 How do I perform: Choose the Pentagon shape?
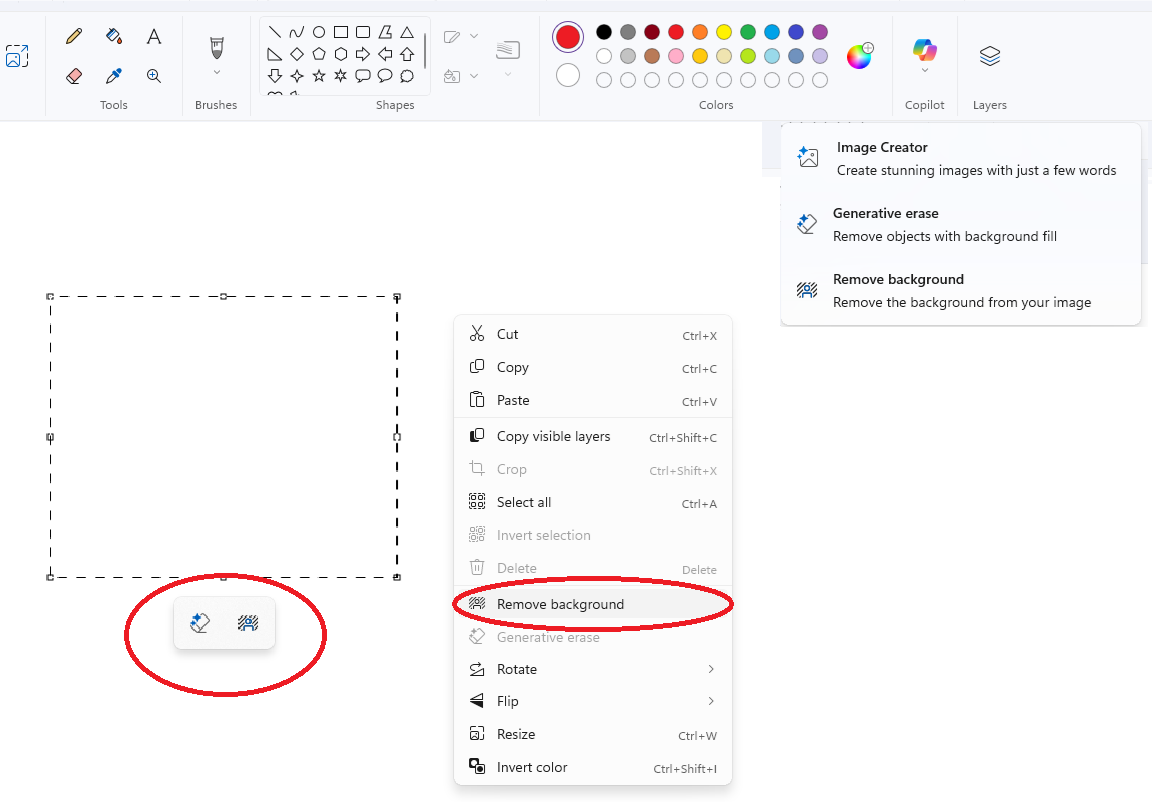pos(319,54)
